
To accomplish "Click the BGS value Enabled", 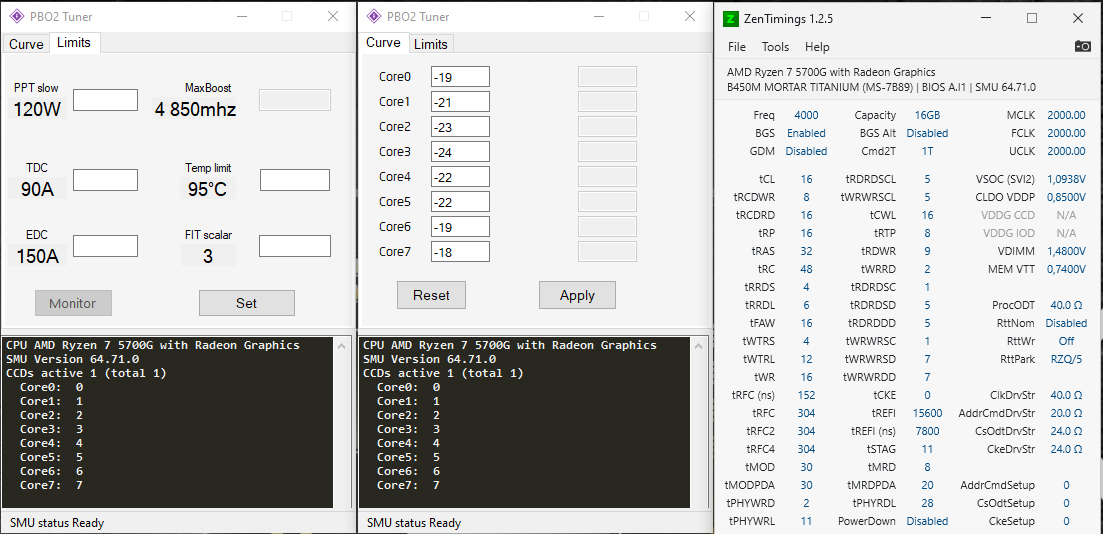I will (806, 133).
